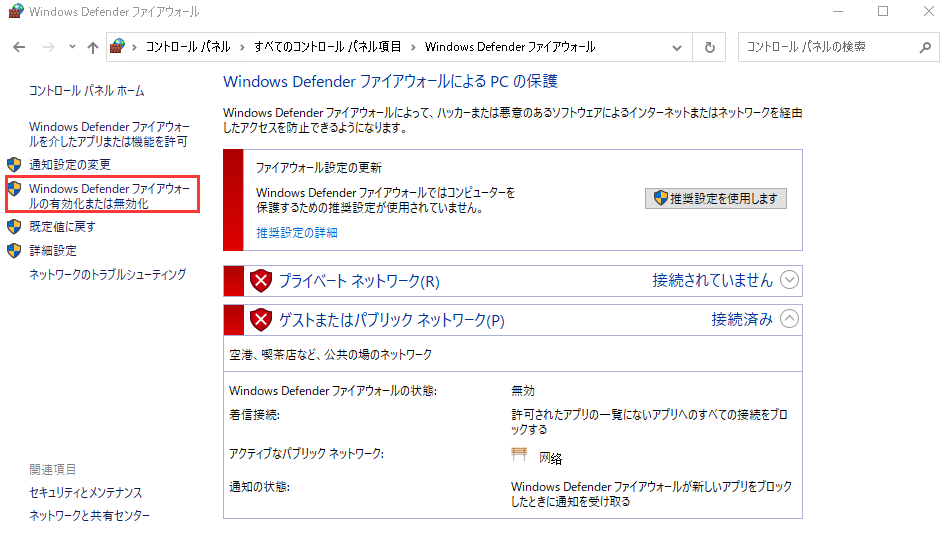
Task: Expand the address bar history dropdown
Action: [677, 47]
